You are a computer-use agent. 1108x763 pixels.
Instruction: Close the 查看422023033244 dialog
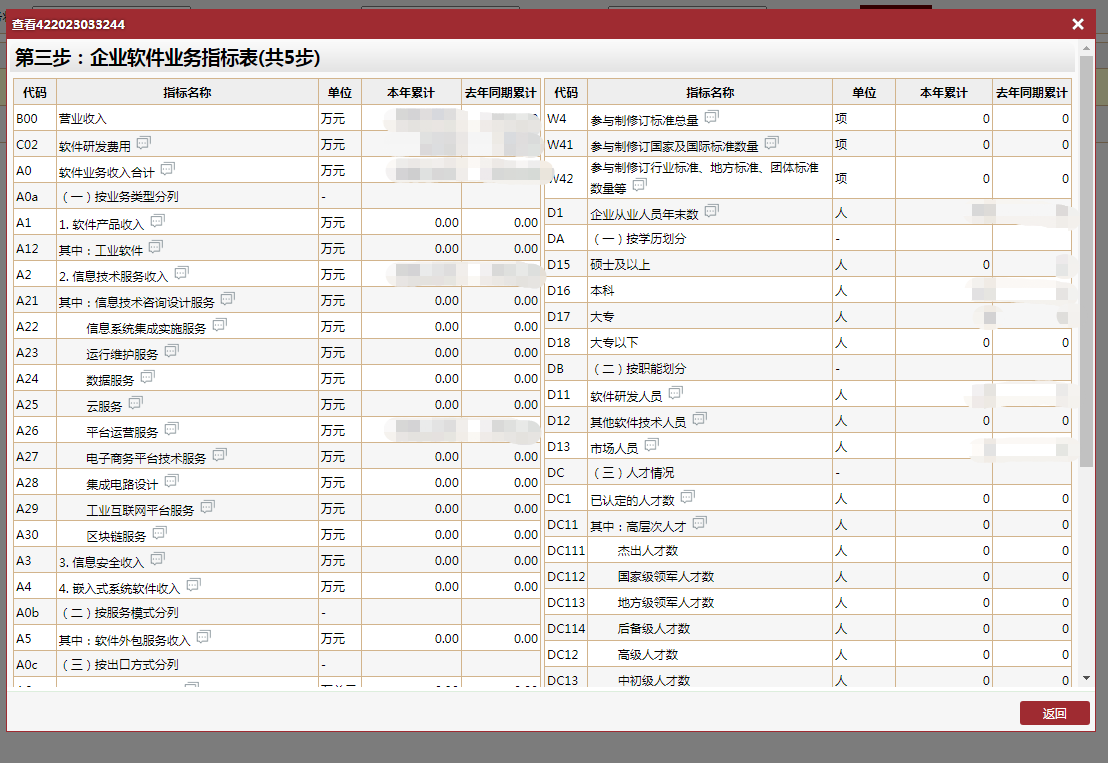coord(1078,24)
